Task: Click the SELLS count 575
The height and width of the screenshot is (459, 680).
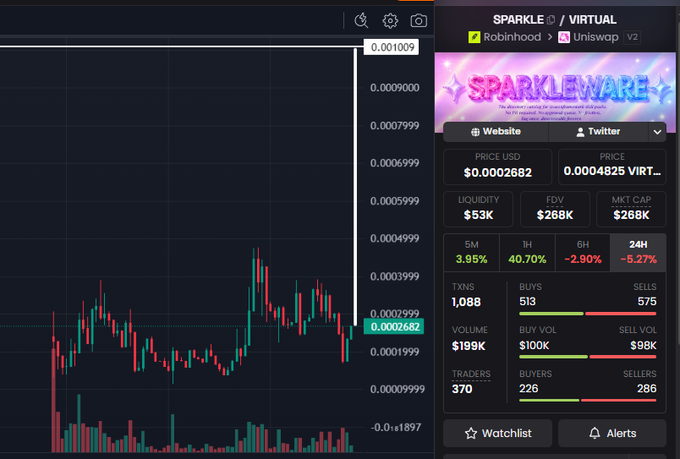Action: (x=647, y=302)
